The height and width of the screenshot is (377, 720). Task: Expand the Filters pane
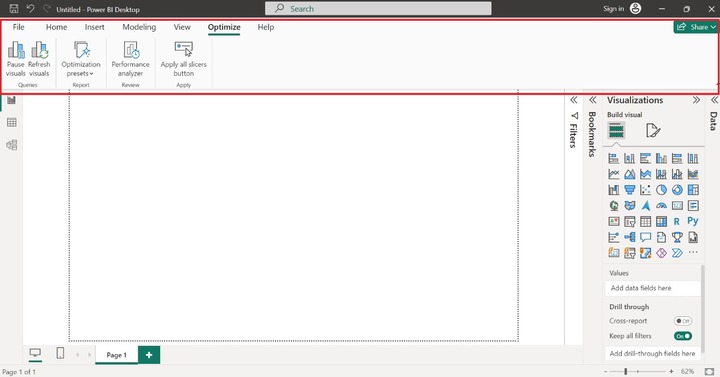[x=574, y=100]
